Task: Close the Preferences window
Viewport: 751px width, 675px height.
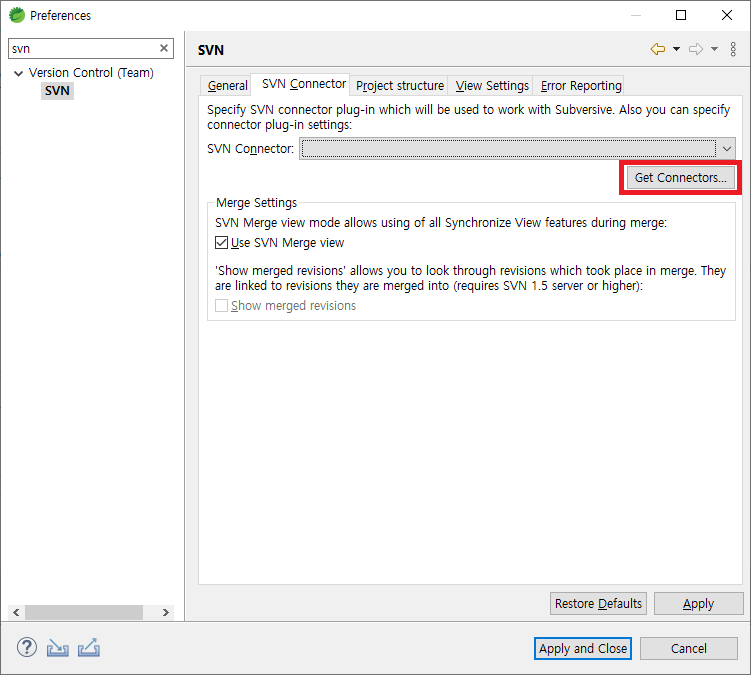Action: coord(727,15)
